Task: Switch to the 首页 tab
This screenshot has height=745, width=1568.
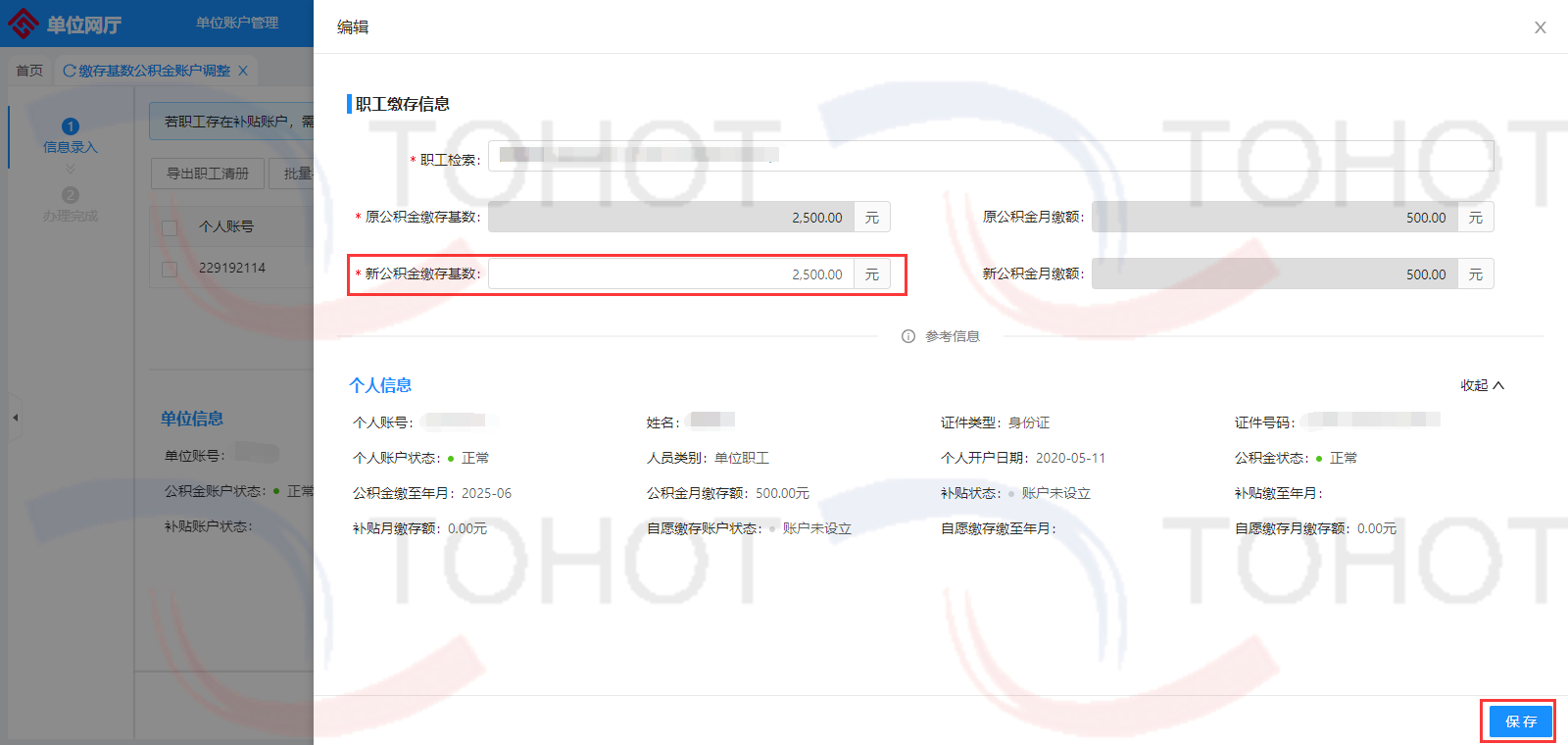Action: (29, 71)
